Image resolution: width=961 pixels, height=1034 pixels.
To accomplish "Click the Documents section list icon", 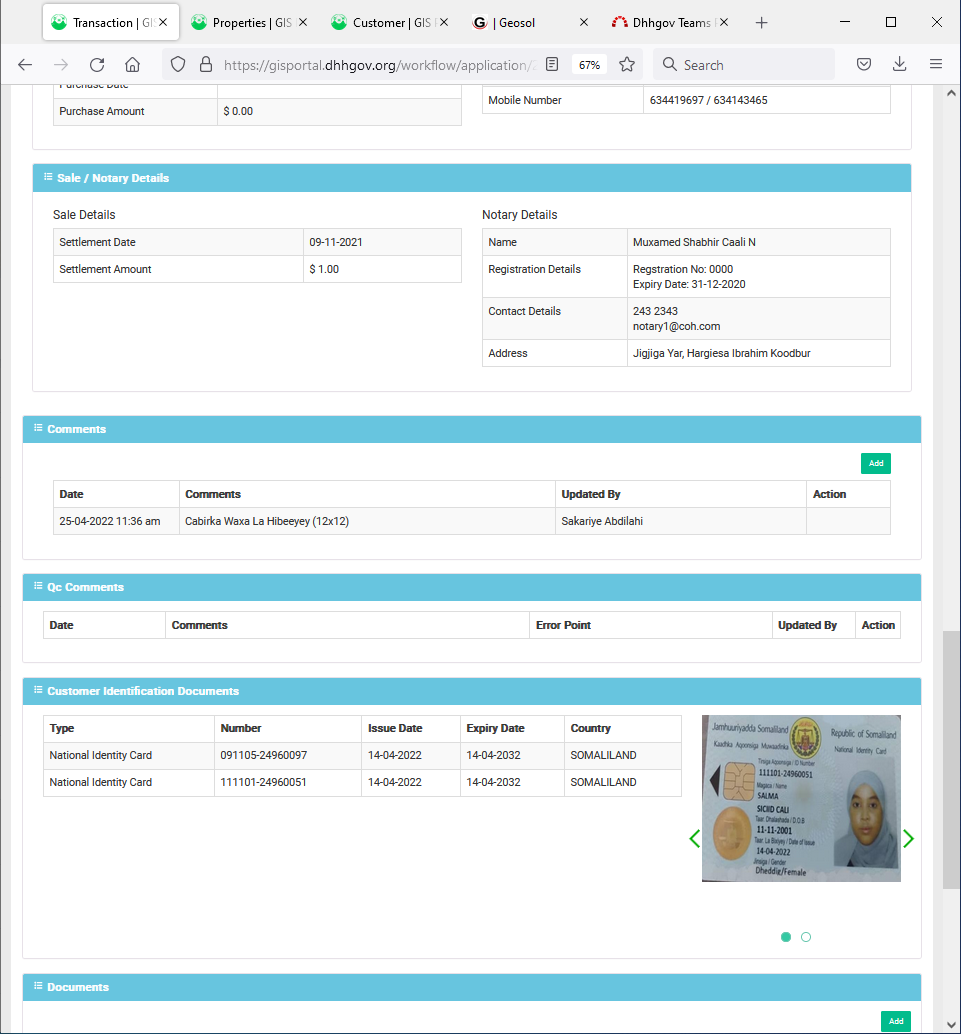I will click(x=38, y=986).
